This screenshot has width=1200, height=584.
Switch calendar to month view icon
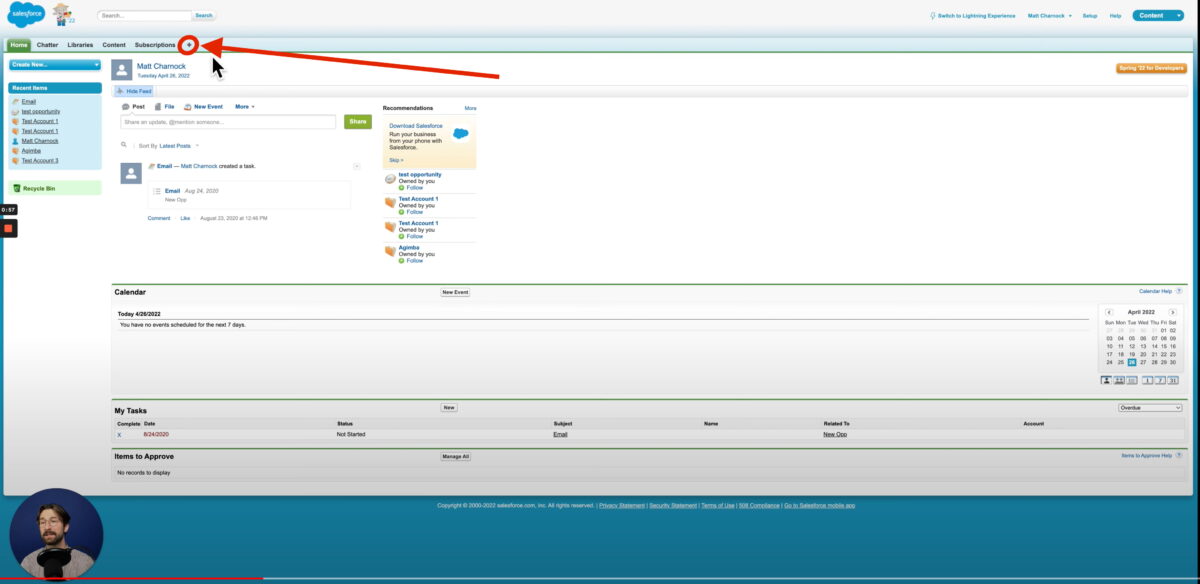tap(1173, 380)
